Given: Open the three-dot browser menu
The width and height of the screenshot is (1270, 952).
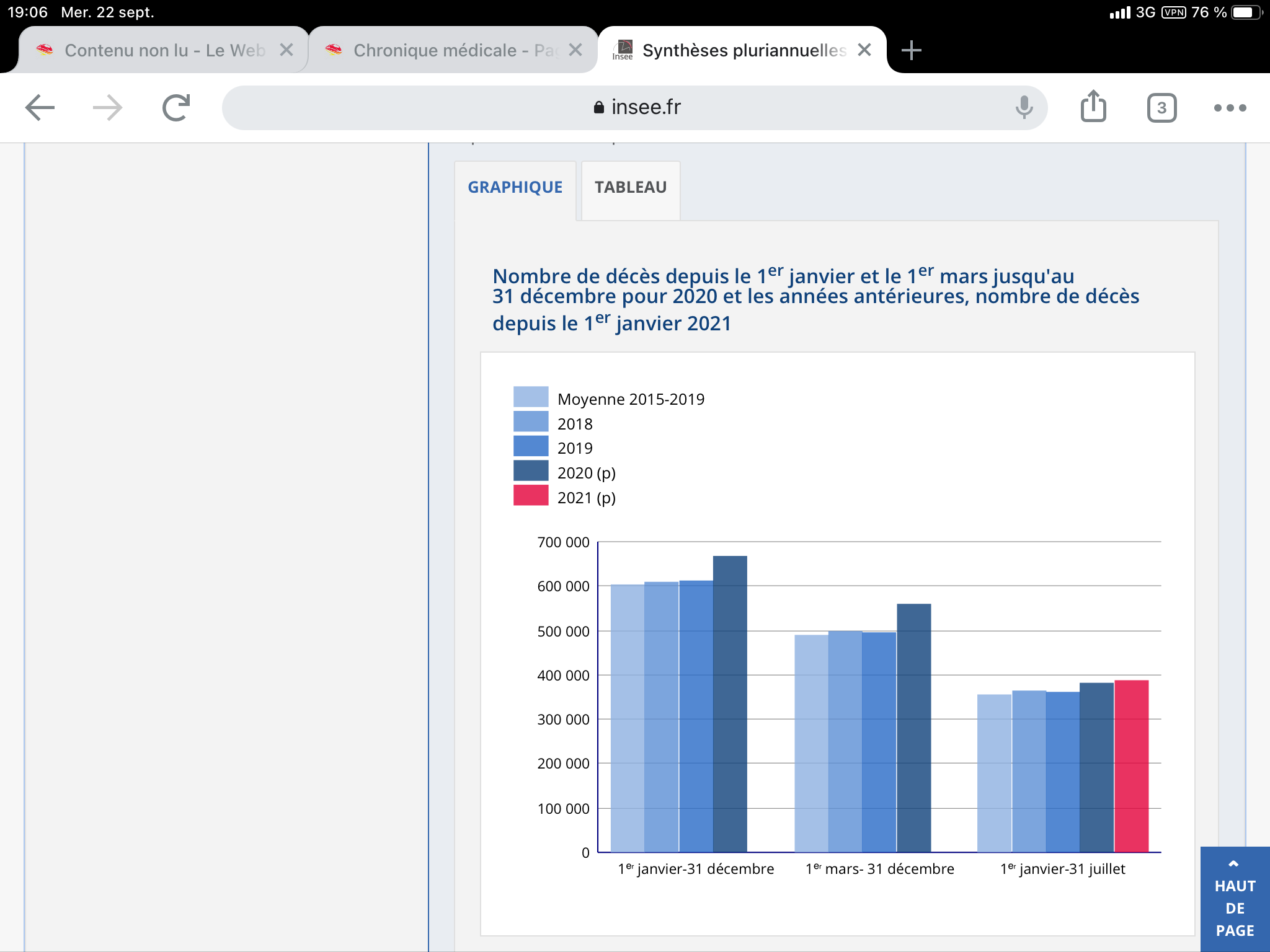Looking at the screenshot, I should click(1230, 108).
